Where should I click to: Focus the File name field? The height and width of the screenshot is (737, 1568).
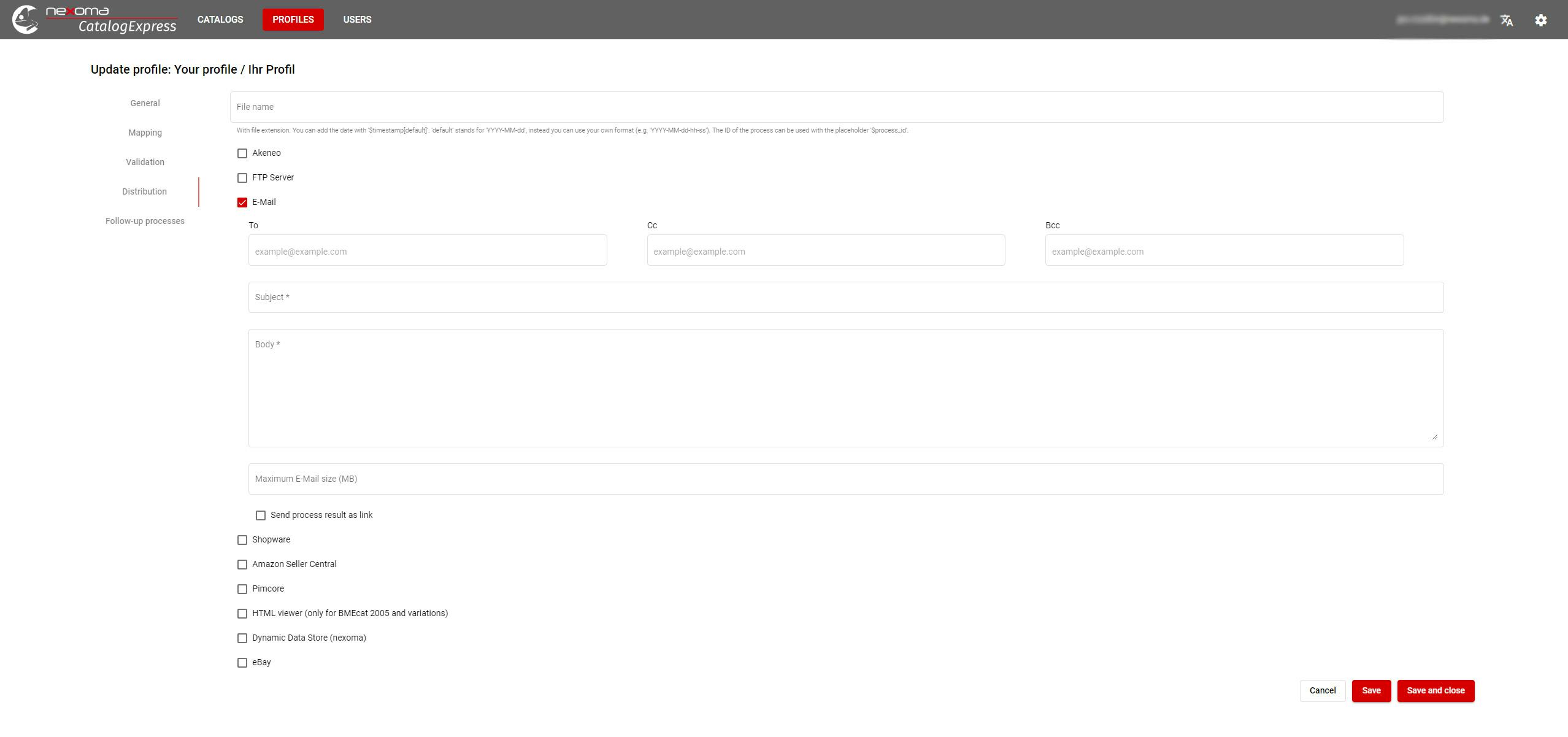tap(836, 107)
